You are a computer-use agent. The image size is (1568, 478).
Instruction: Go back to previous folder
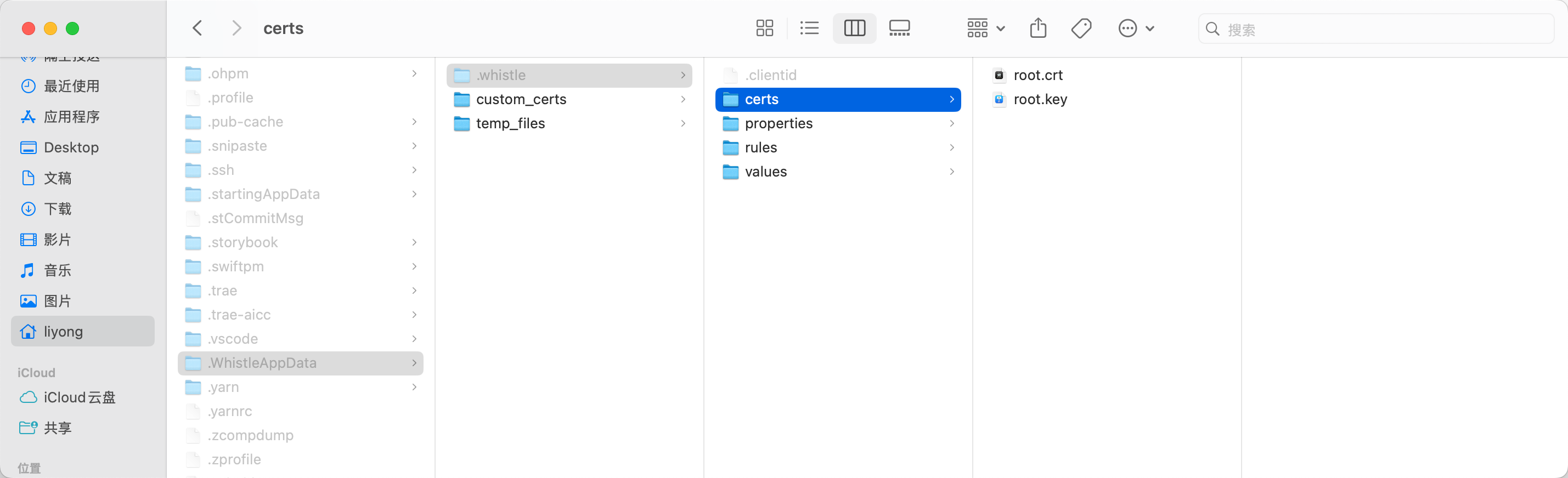[197, 29]
